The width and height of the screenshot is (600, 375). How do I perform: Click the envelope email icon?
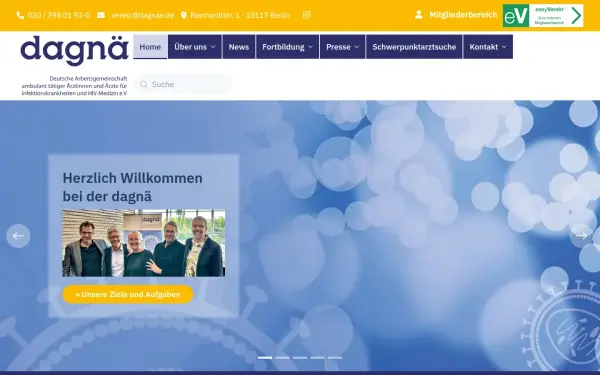point(101,15)
